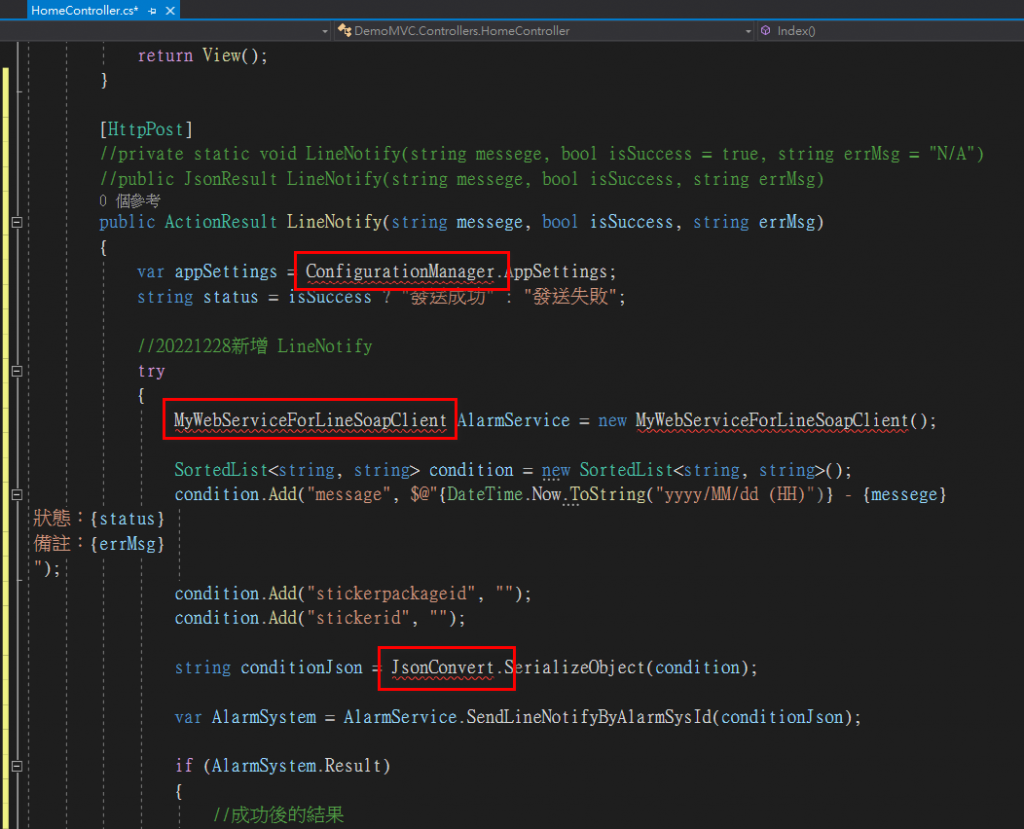Open the "0 個參考" references CodeLens
Viewport: 1024px width, 829px height.
point(129,200)
